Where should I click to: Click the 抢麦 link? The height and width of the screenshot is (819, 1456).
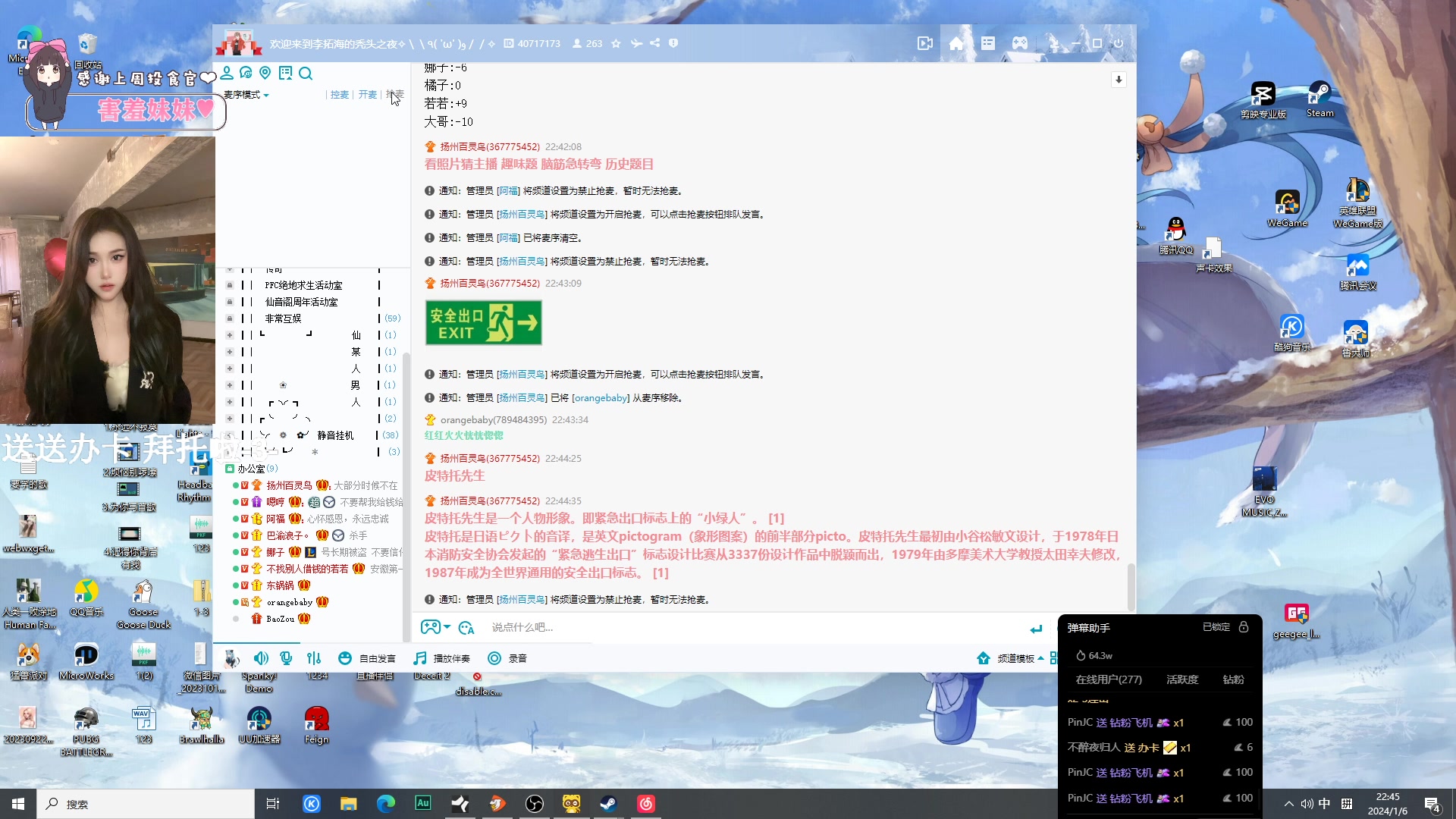395,94
